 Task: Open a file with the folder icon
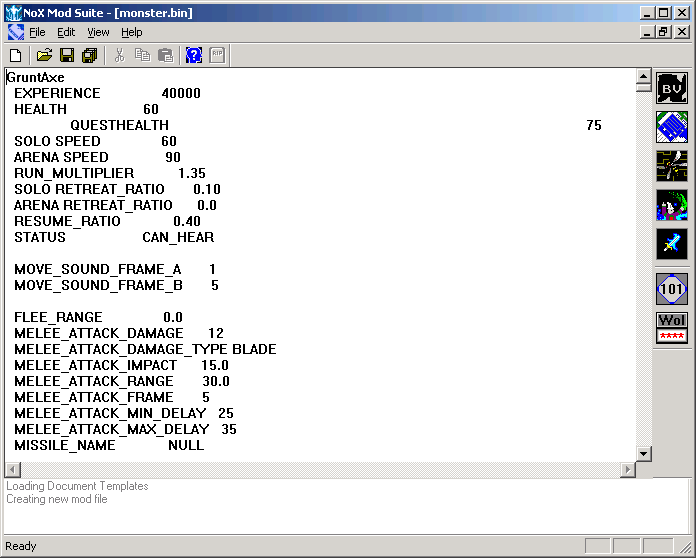point(44,55)
